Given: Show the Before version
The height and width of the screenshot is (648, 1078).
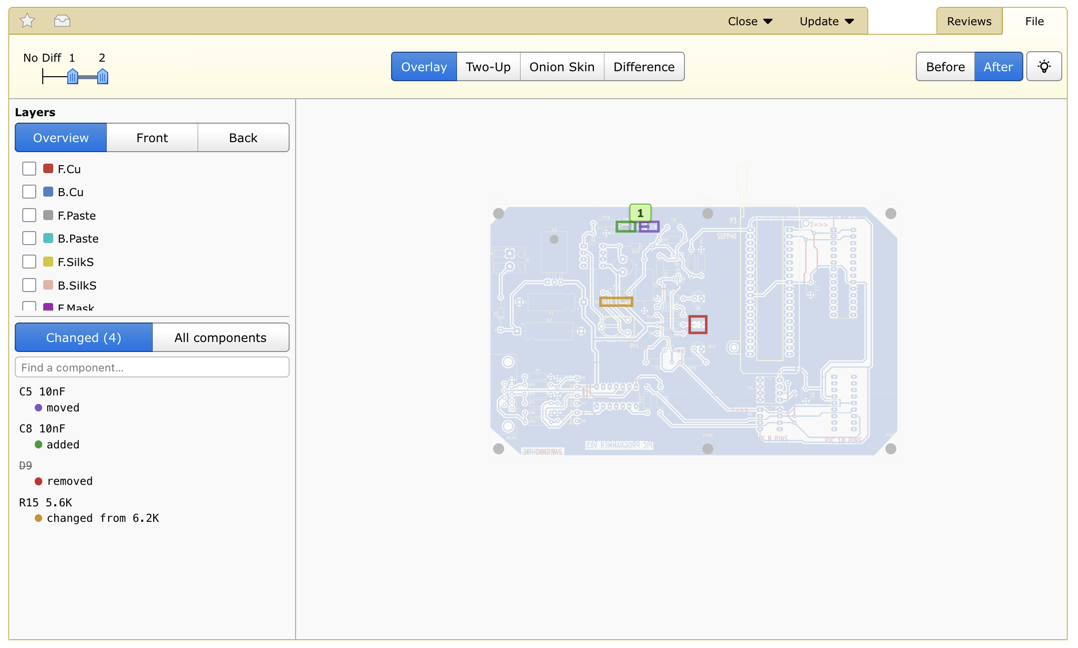Looking at the screenshot, I should pos(945,67).
